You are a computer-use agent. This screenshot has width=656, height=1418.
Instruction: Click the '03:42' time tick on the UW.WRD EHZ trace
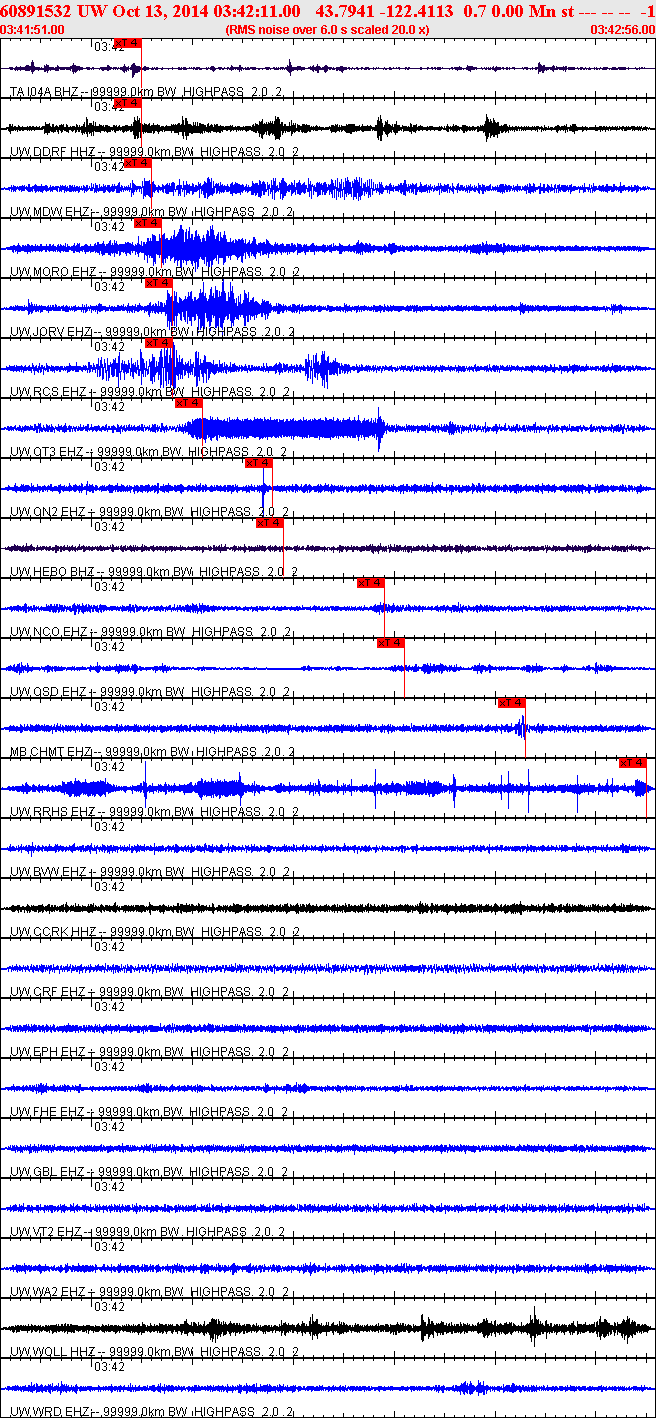109,1366
